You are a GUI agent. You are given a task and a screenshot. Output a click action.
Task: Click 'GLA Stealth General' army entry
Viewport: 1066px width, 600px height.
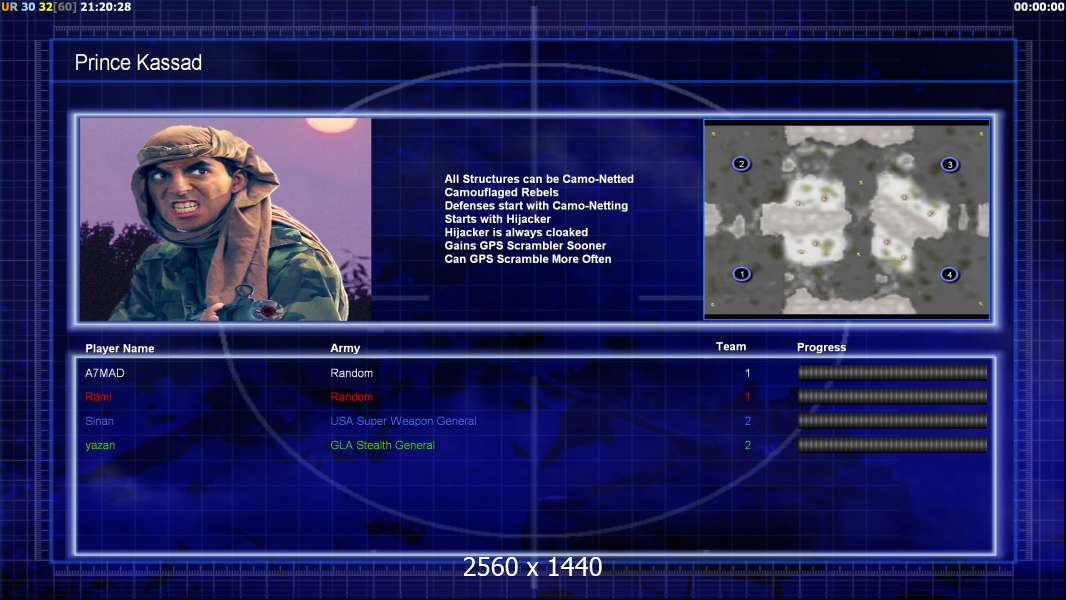382,446
